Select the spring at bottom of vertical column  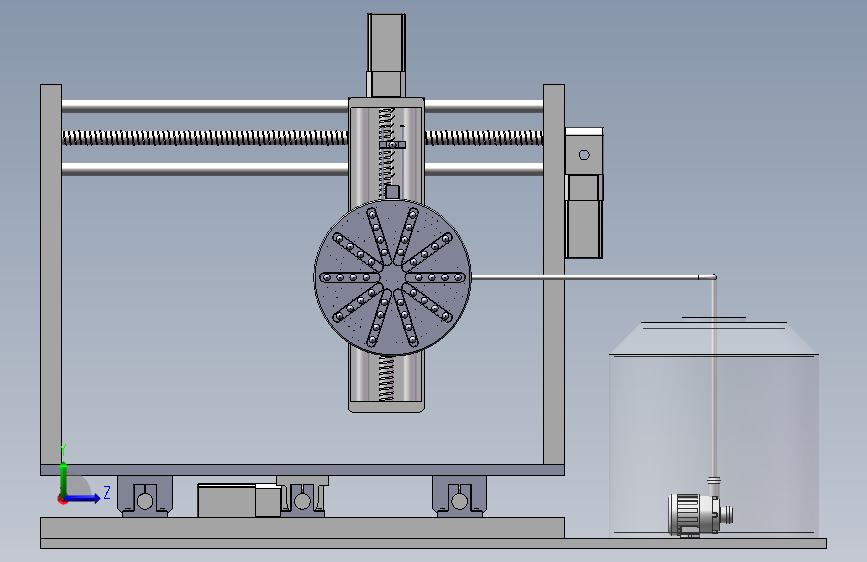tap(387, 378)
